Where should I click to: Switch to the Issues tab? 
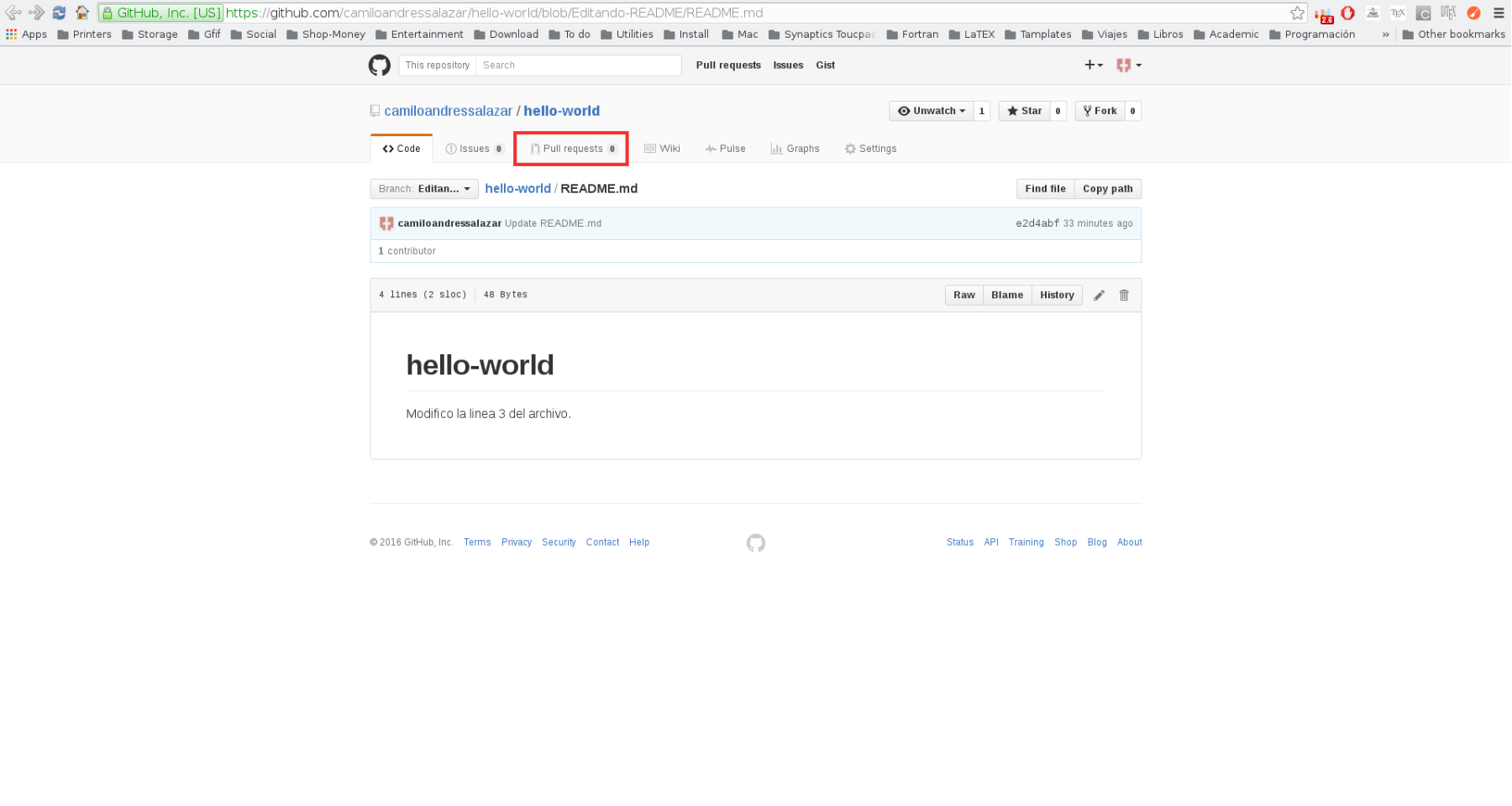coord(475,149)
